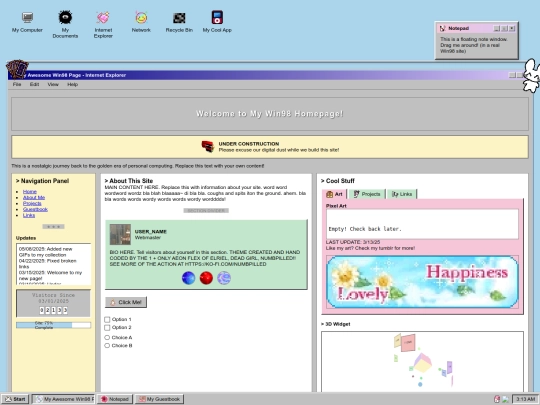Click the 'LAST UPDATE' text line

point(353,242)
